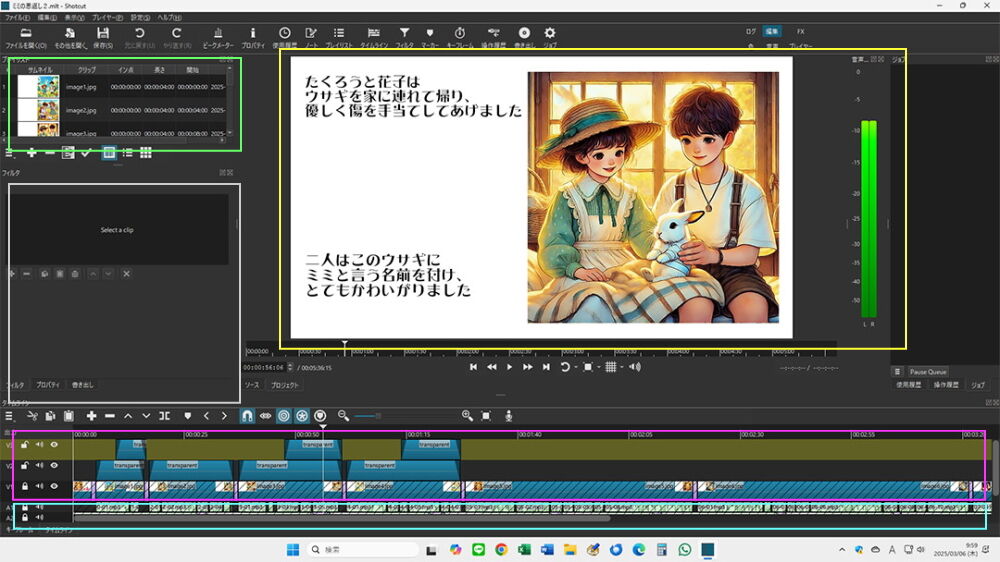The height and width of the screenshot is (562, 1000).
Task: Toggle scrub while dragging (eye icon)
Action: tap(265, 416)
